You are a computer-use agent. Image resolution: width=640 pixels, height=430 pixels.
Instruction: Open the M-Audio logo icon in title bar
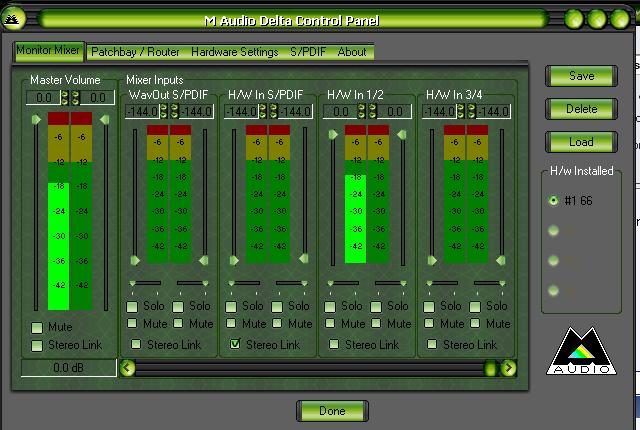[14, 19]
